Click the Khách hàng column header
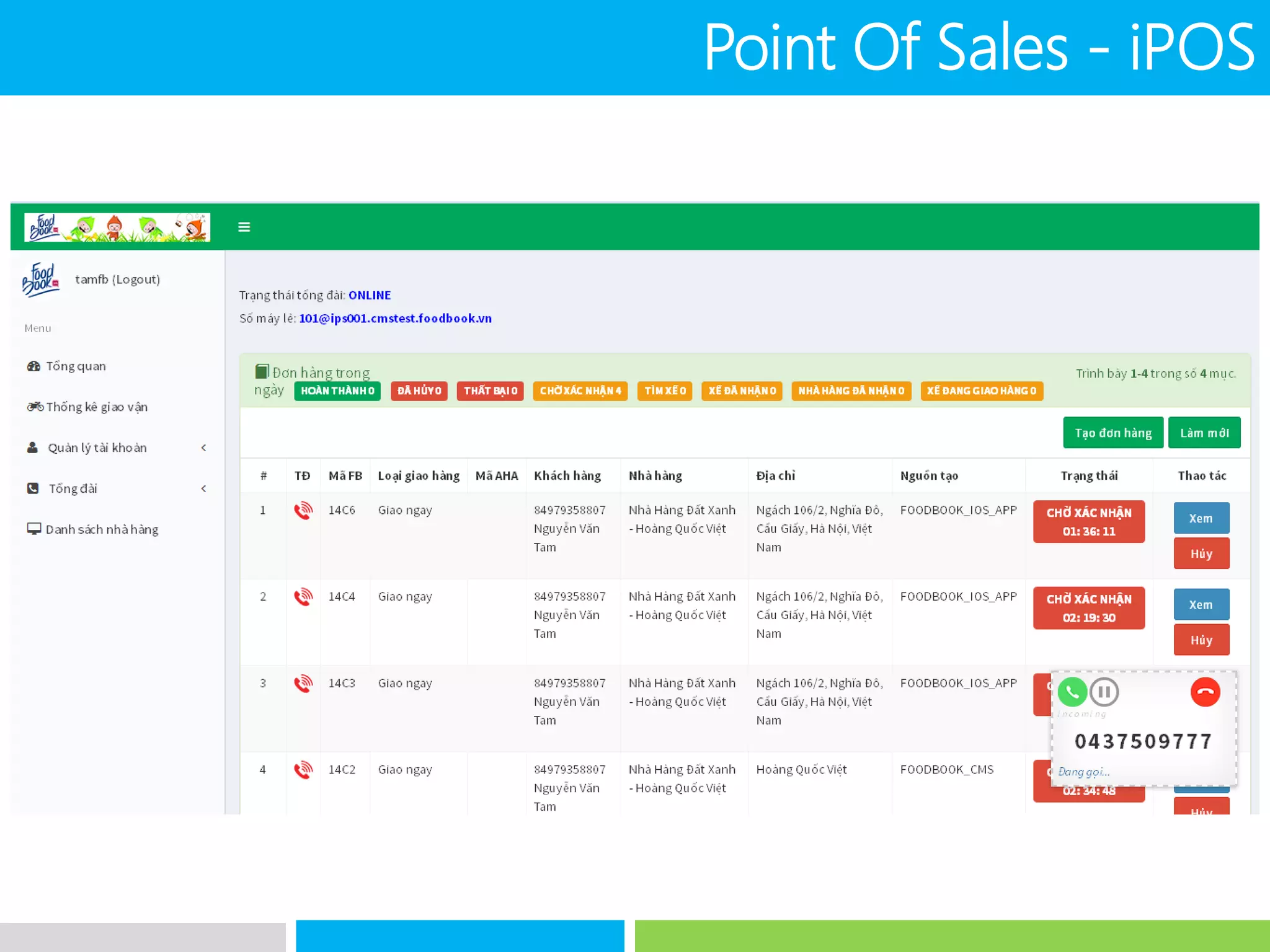 point(567,476)
